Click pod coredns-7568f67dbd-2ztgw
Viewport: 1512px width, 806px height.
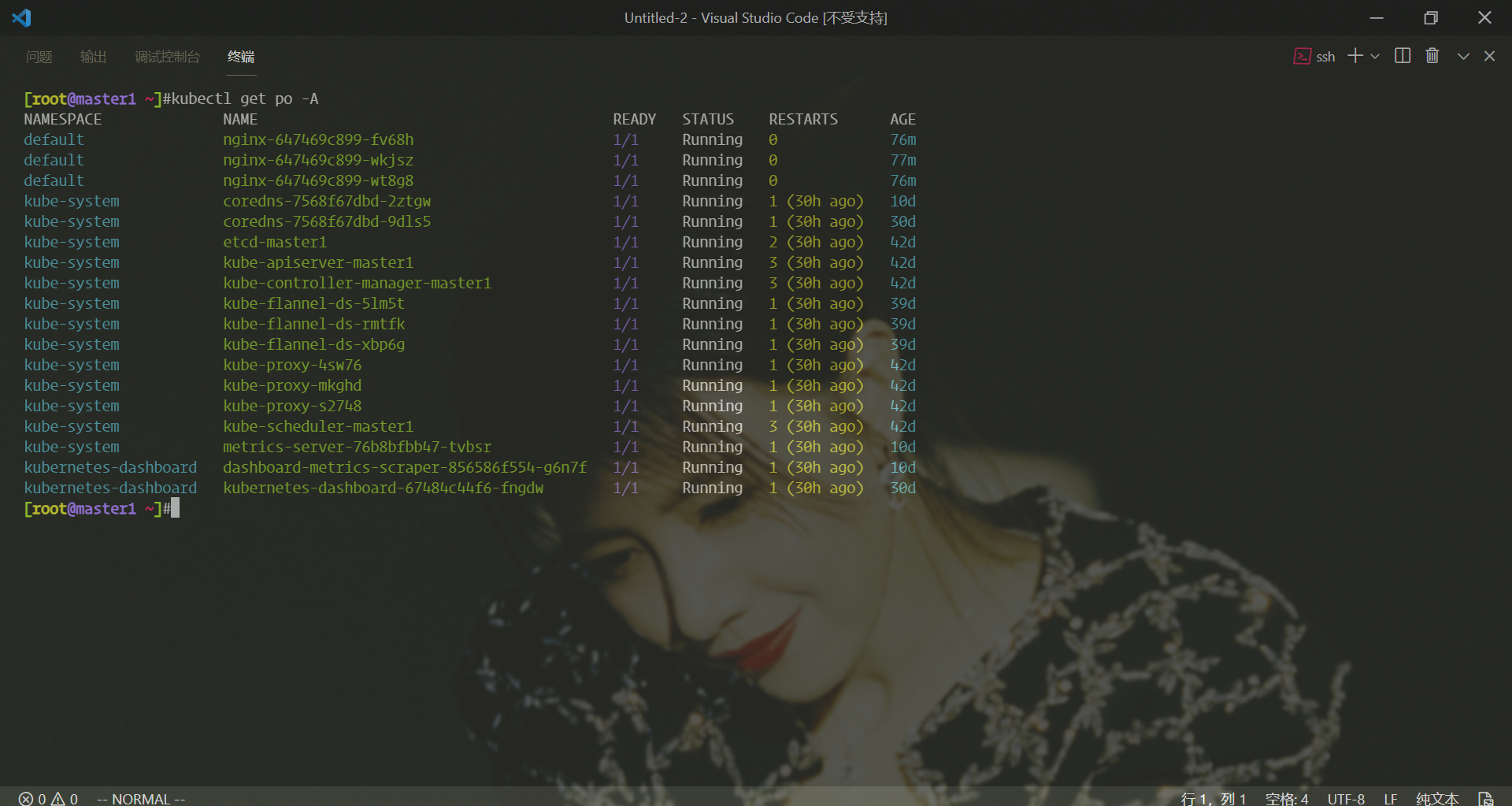[x=327, y=201]
